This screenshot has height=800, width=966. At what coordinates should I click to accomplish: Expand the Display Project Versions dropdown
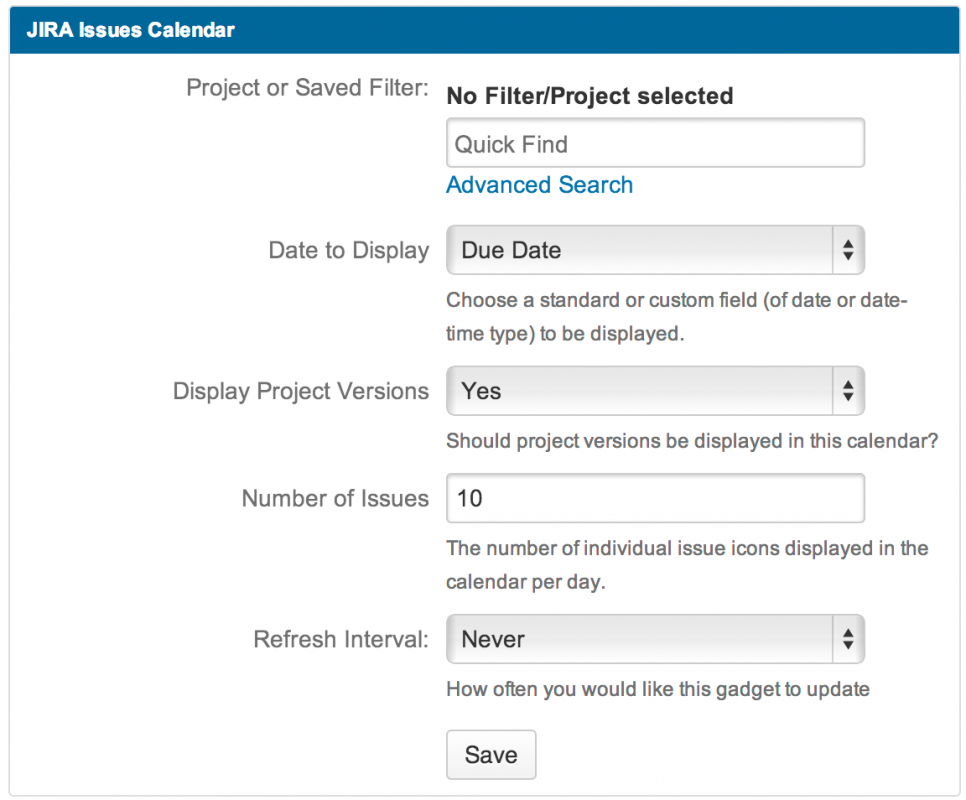pos(640,391)
